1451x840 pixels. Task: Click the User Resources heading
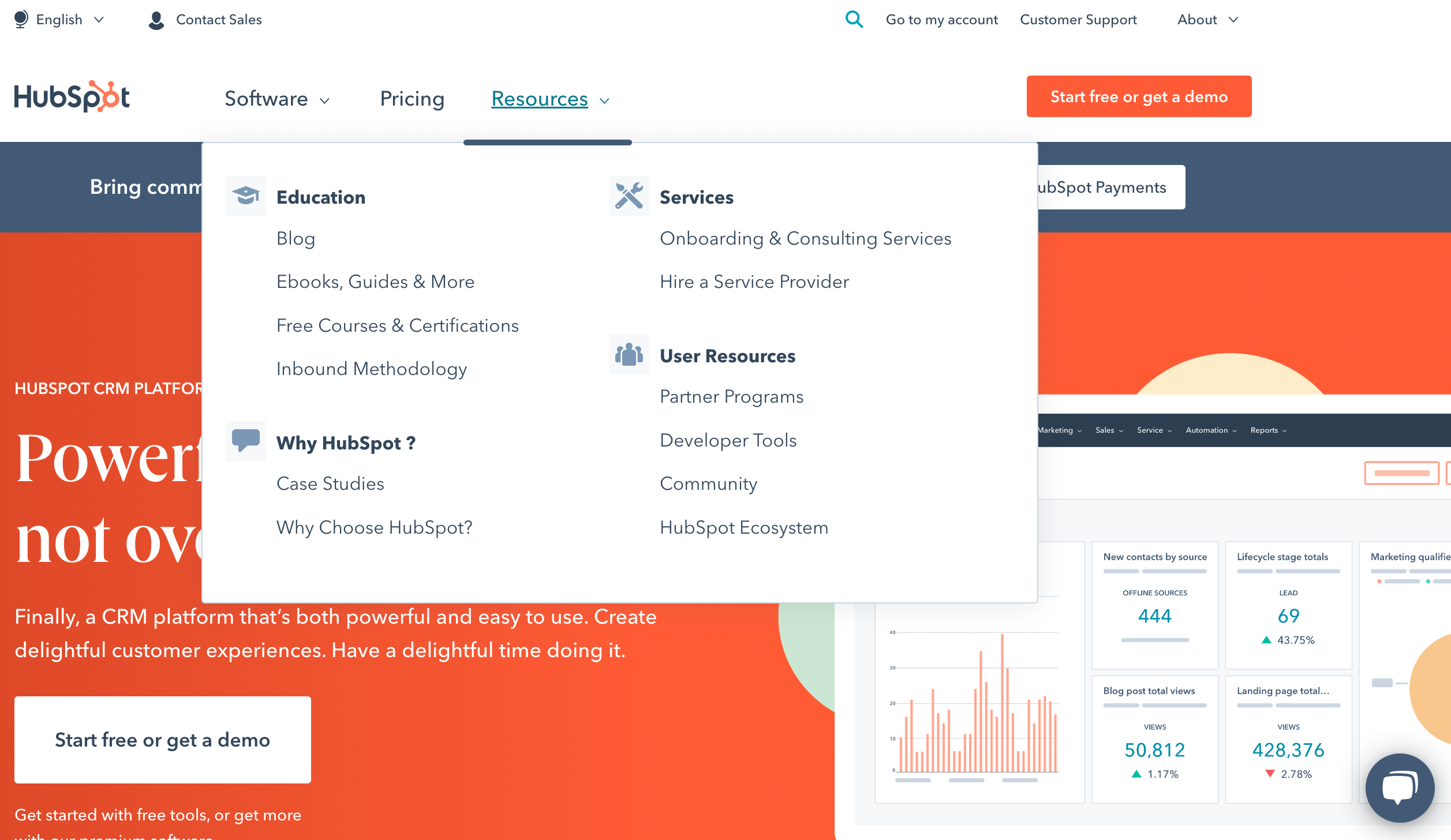coord(727,356)
